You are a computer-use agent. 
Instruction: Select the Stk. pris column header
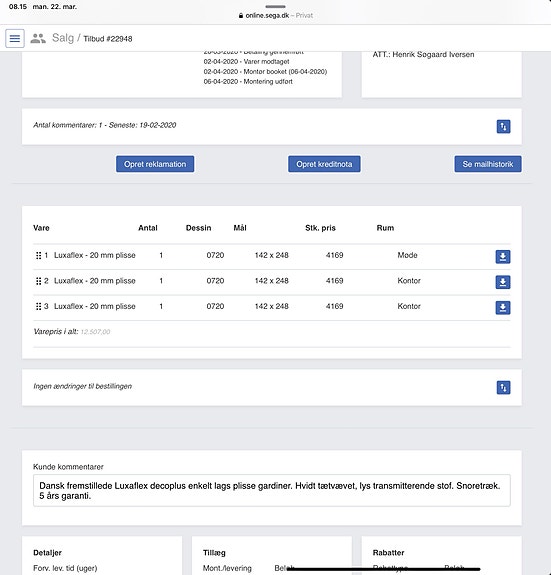[320, 228]
